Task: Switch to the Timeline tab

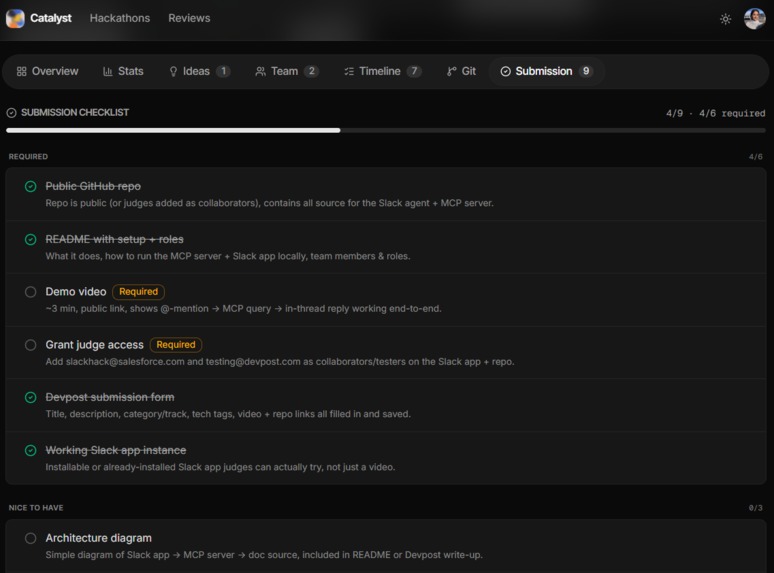Action: click(383, 72)
